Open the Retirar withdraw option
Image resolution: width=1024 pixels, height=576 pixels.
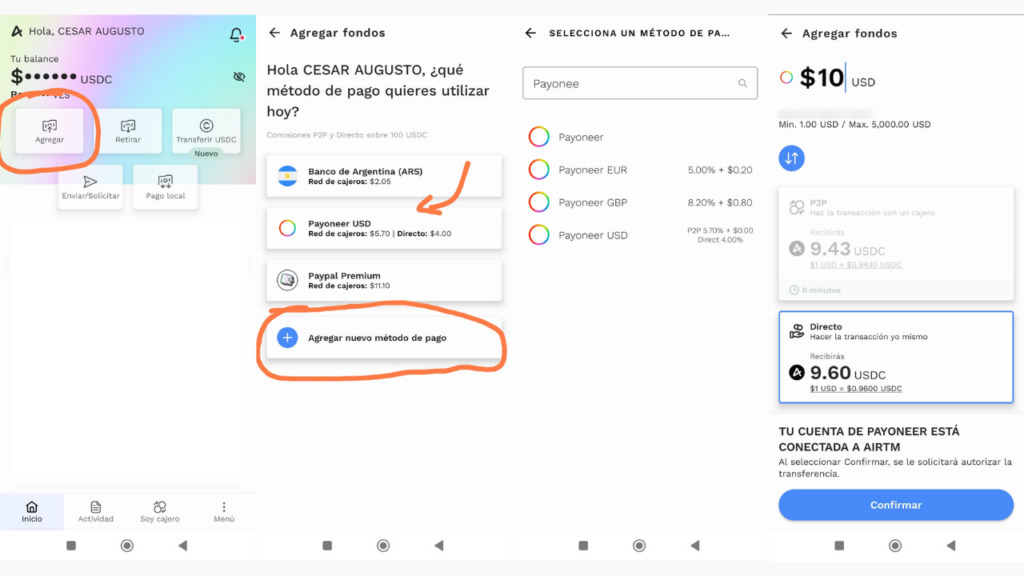click(128, 127)
